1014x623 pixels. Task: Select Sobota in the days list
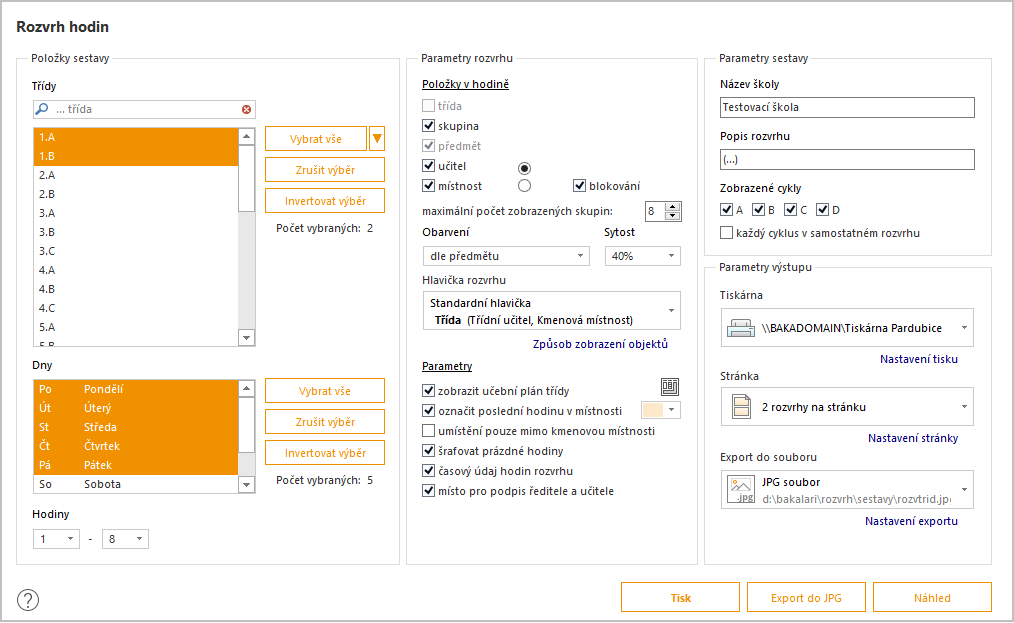click(x=136, y=484)
